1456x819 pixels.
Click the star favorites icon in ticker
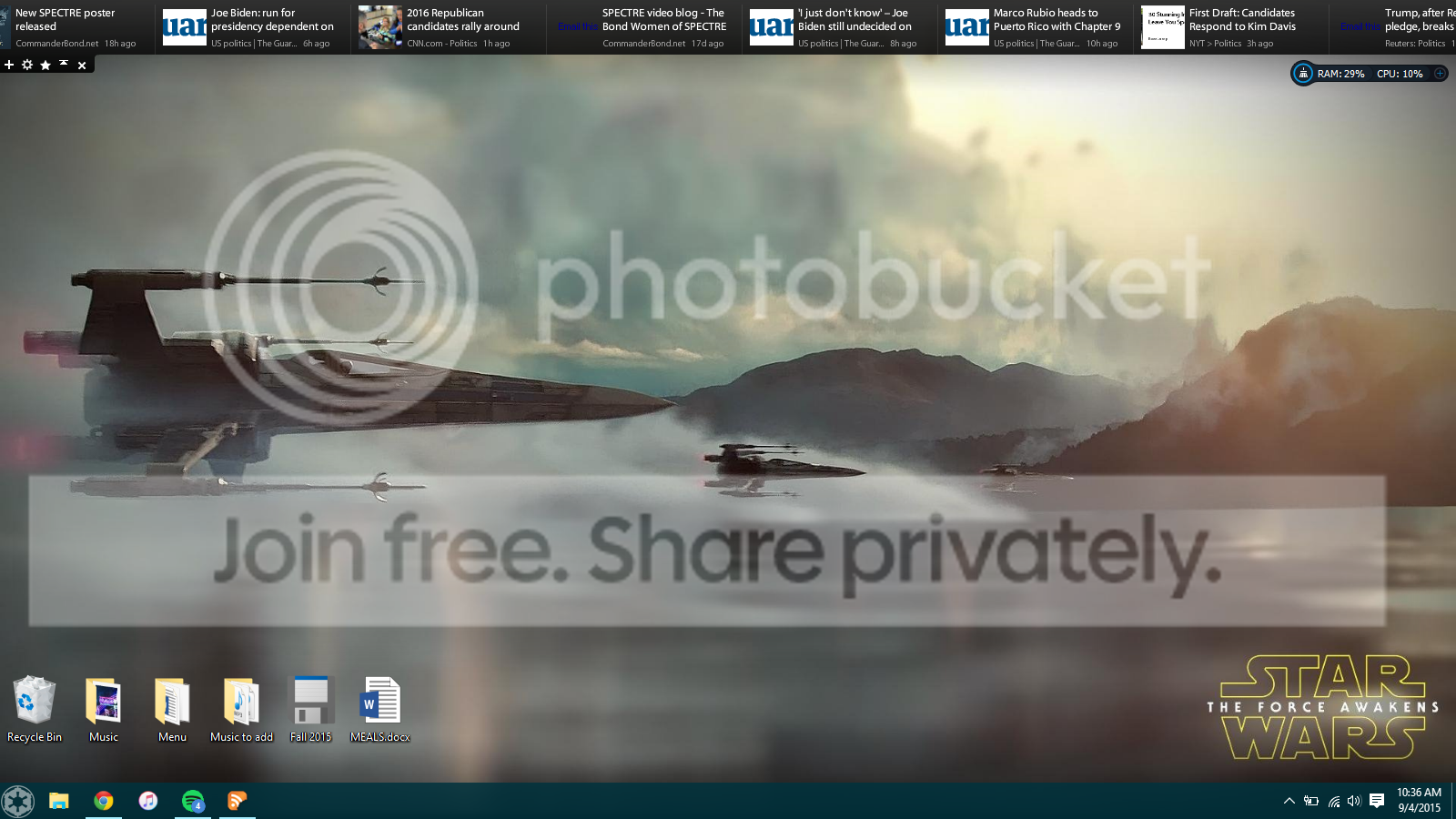pos(45,65)
